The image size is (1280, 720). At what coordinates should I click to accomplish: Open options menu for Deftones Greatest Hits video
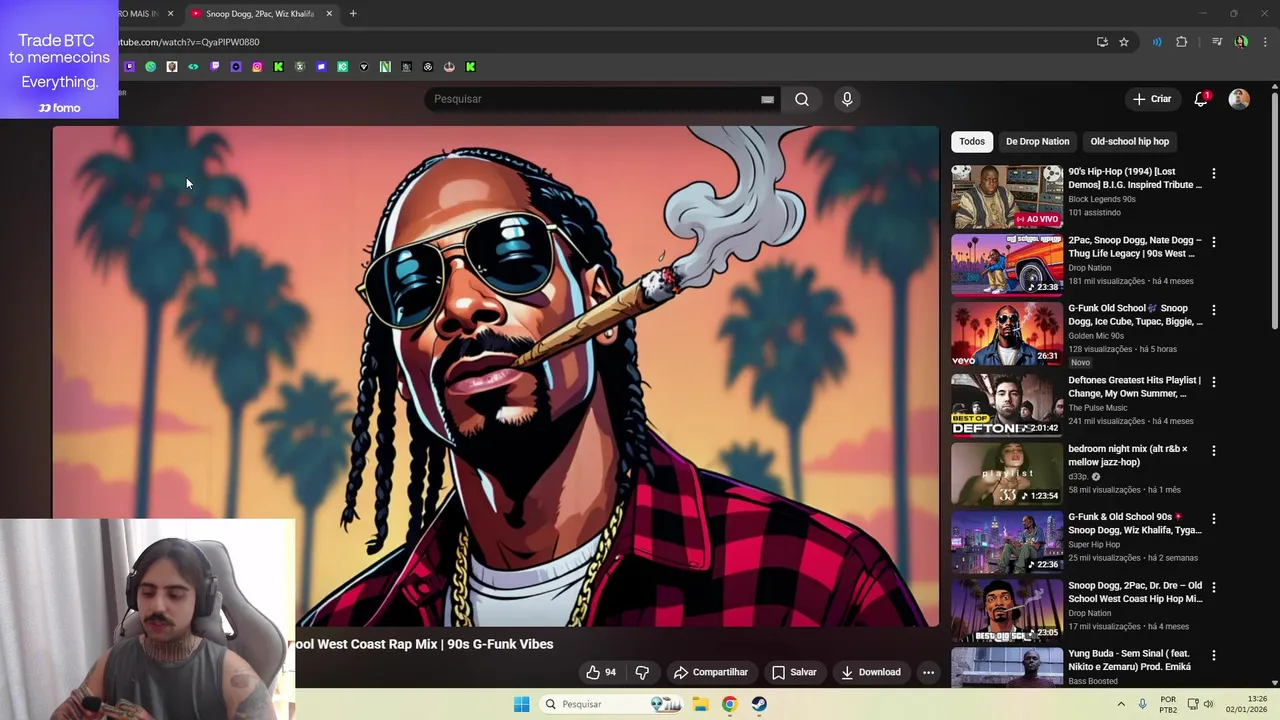pos(1214,382)
